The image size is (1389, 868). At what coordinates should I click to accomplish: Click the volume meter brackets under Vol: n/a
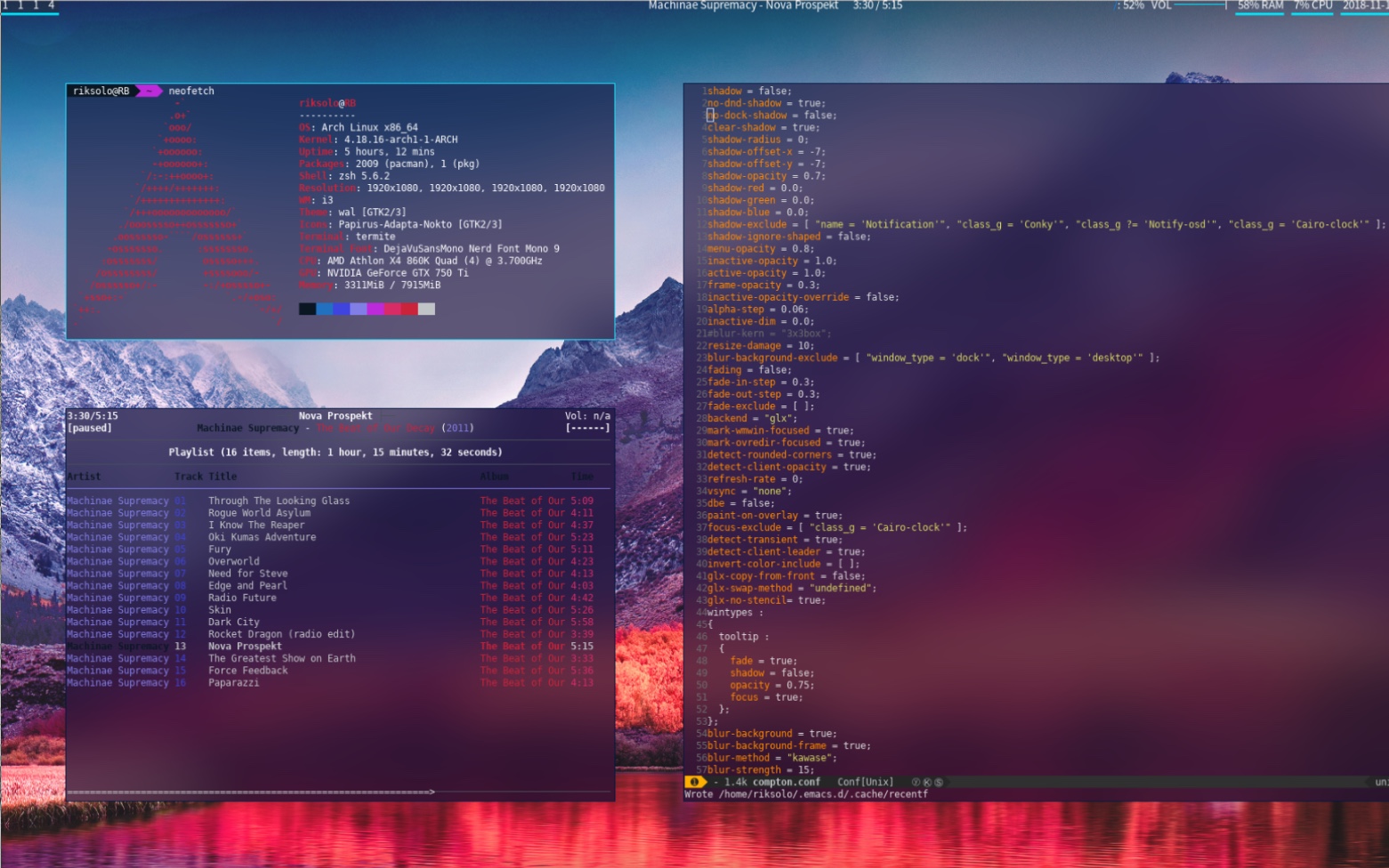[587, 428]
